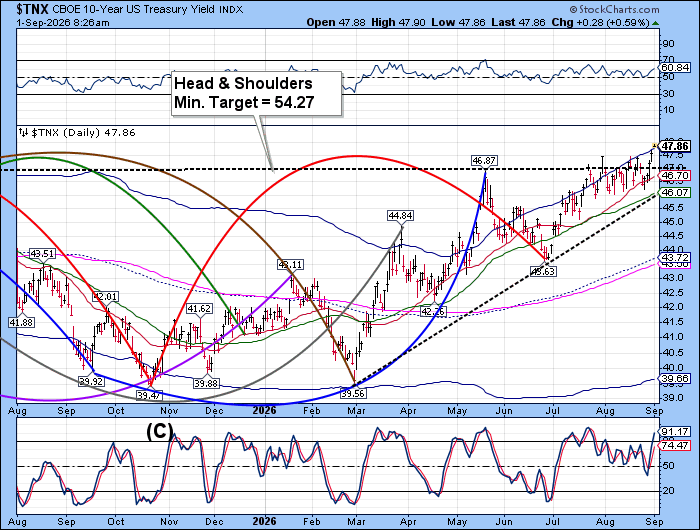Viewport: 700px width, 530px height.
Task: Click the 60.84 RSI value tag
Action: (x=675, y=68)
